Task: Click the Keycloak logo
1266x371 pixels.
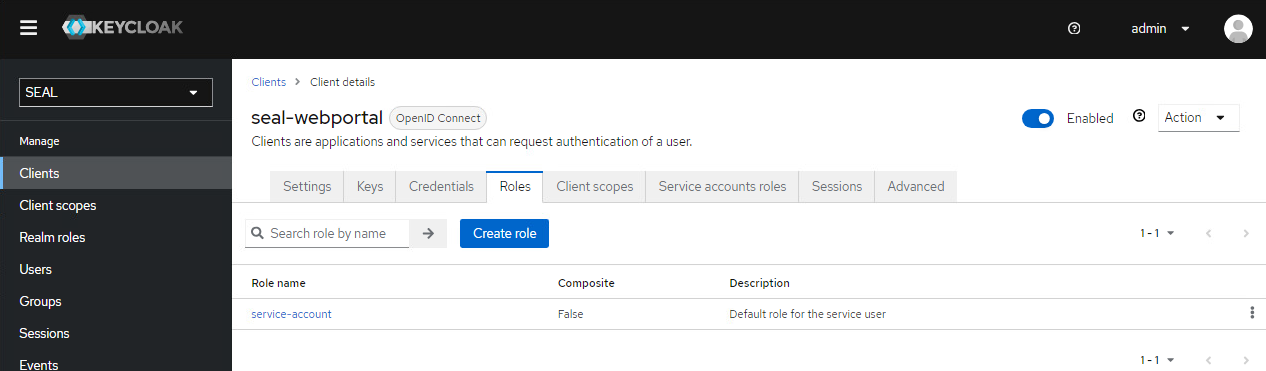Action: pyautogui.click(x=122, y=28)
